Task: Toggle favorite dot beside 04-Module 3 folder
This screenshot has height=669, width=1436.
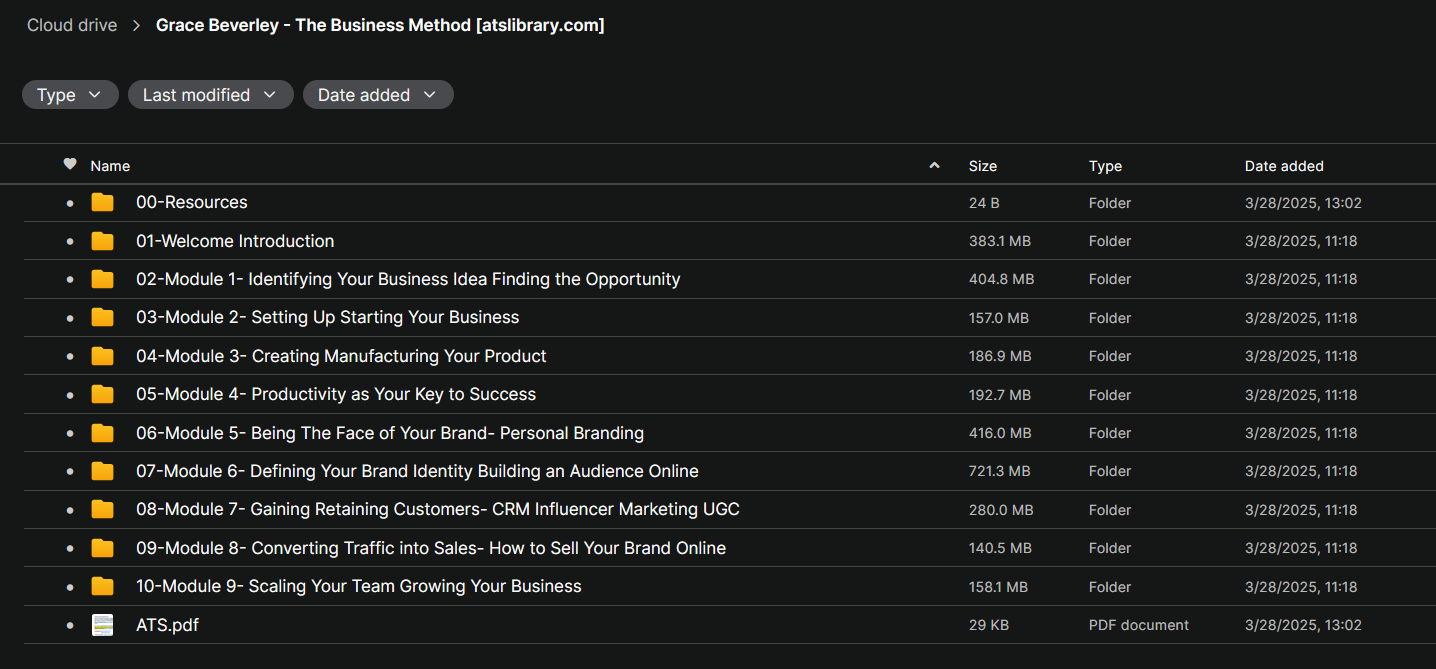Action: (70, 357)
